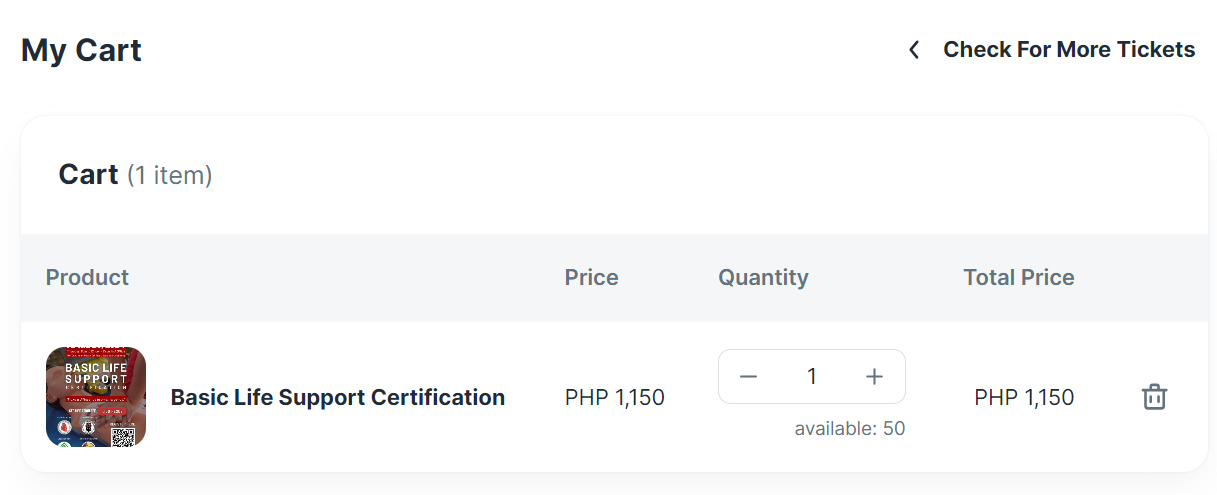Screen dimensions: 1217x495
Task: Open Basic Life Support Certification product name
Action: [337, 397]
